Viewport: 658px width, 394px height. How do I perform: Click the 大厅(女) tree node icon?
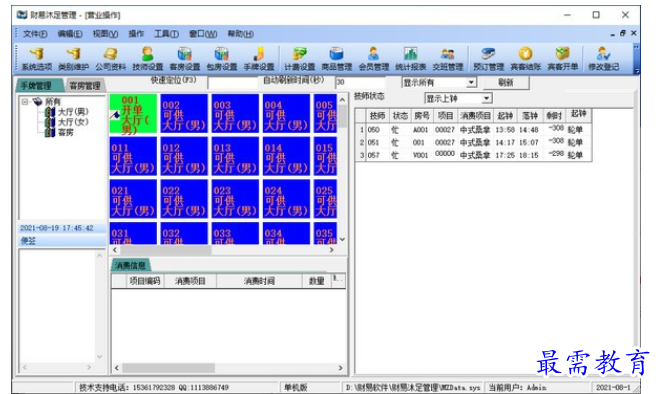(x=50, y=122)
